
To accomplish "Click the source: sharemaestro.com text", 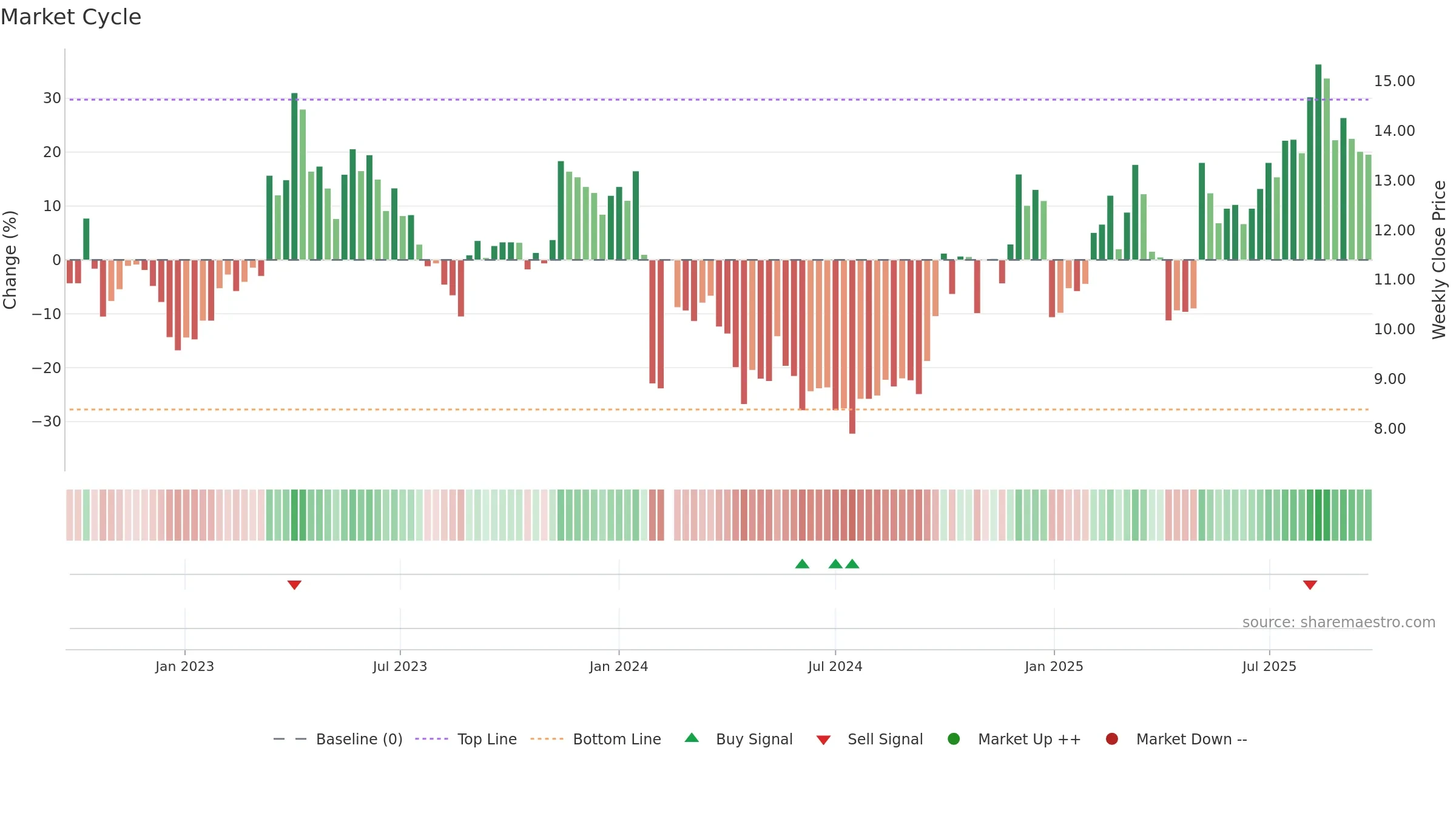I will [x=1339, y=622].
